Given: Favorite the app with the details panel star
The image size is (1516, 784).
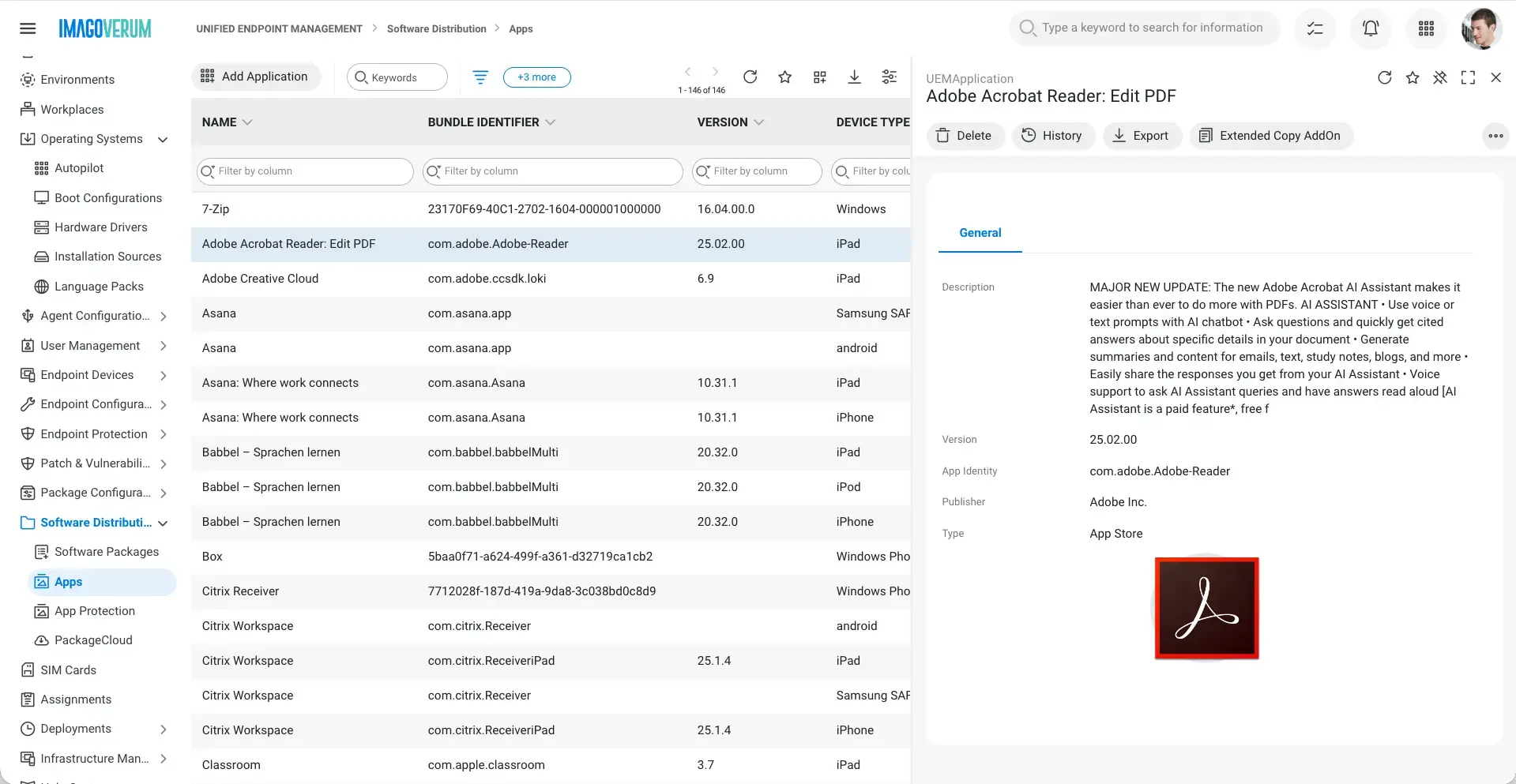Looking at the screenshot, I should point(1412,77).
